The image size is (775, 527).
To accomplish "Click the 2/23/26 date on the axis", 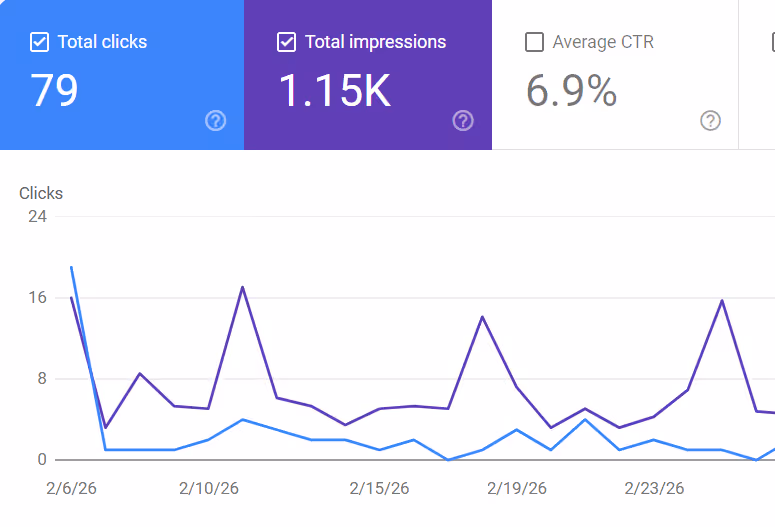I will click(654, 489).
